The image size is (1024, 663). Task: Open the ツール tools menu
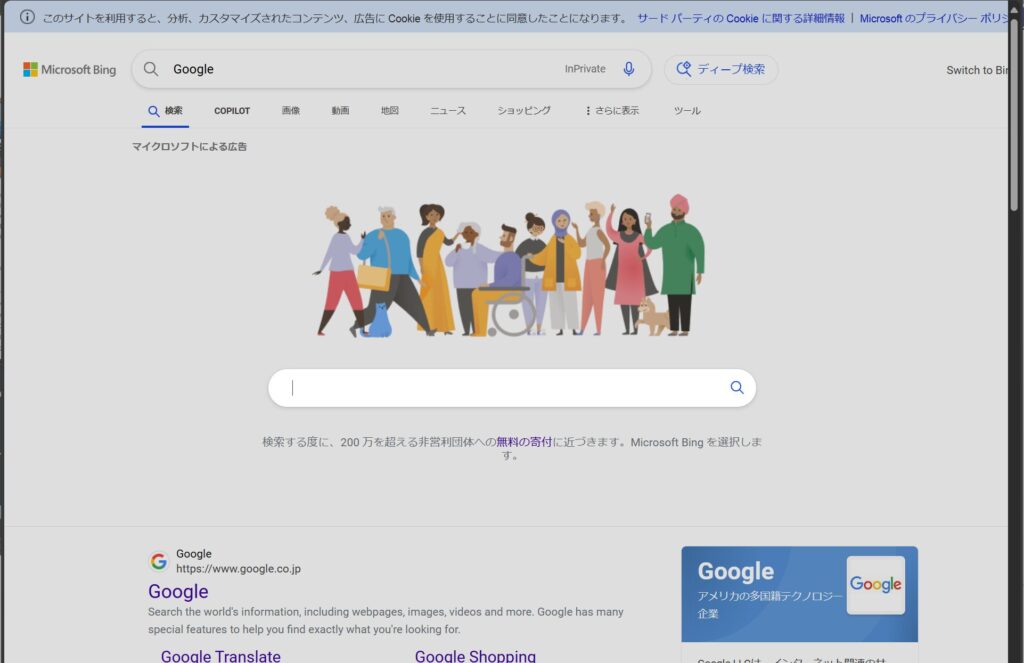coord(687,111)
